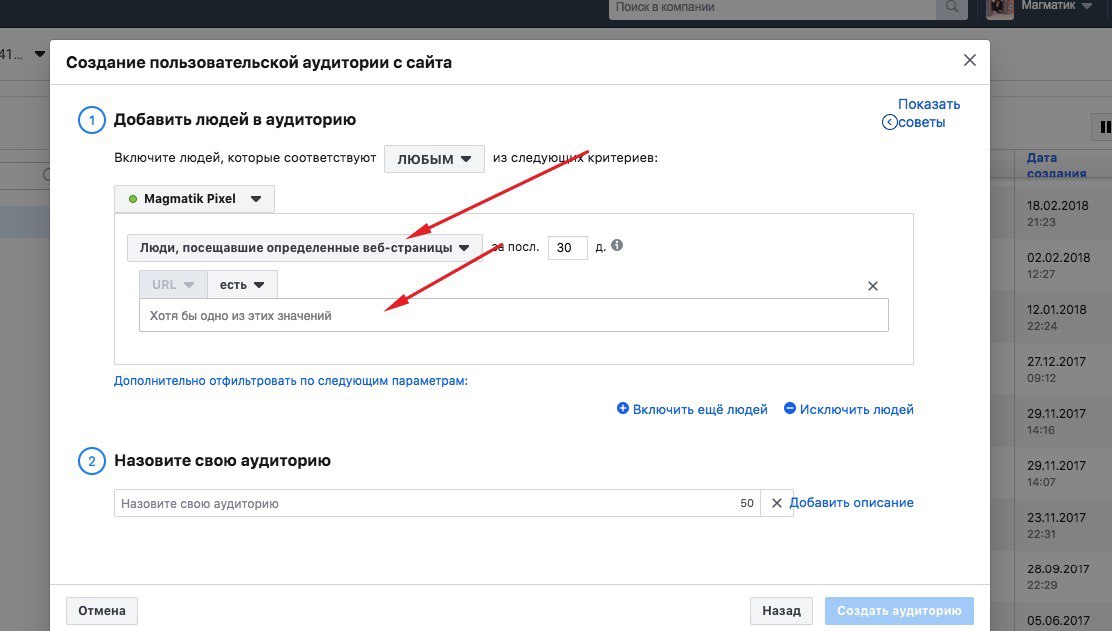This screenshot has height=631, width=1112.
Task: Click the 29.11.2017 14:07 date row
Action: coord(1057,473)
